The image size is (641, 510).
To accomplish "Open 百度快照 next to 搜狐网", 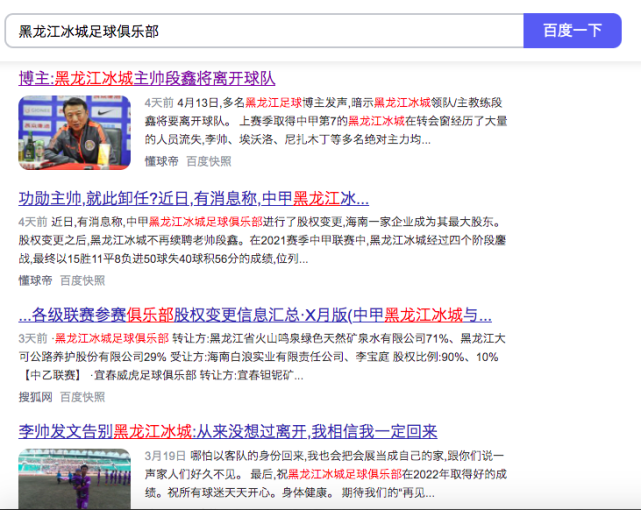I will (83, 397).
